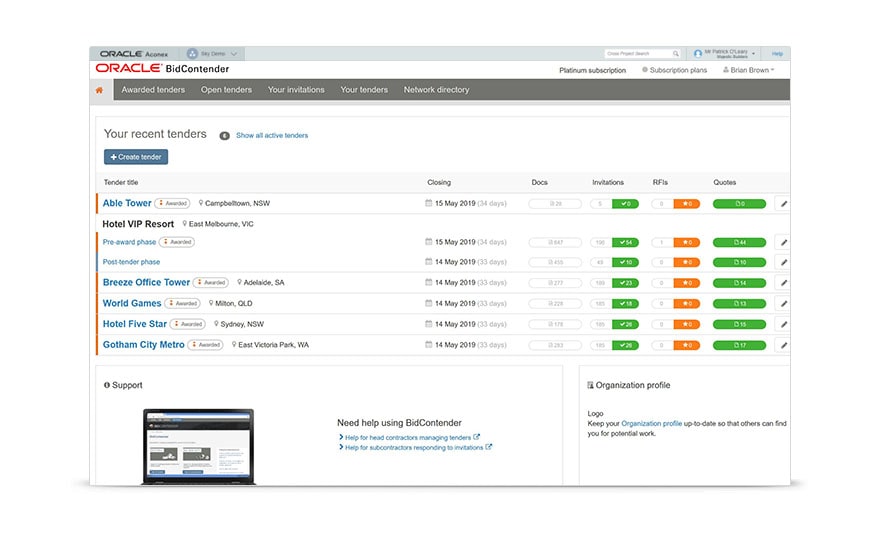Click the info badge beside Your recent tenders
Viewport: 880px width, 533px height.
[x=224, y=136]
